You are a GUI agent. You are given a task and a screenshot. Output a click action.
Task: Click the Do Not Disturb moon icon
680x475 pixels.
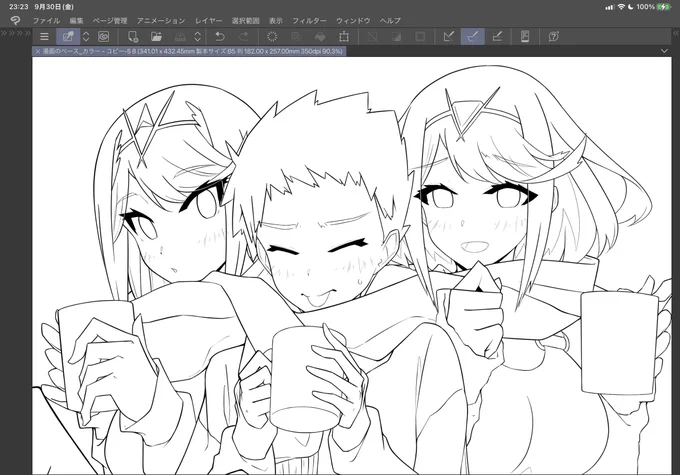[631, 7]
